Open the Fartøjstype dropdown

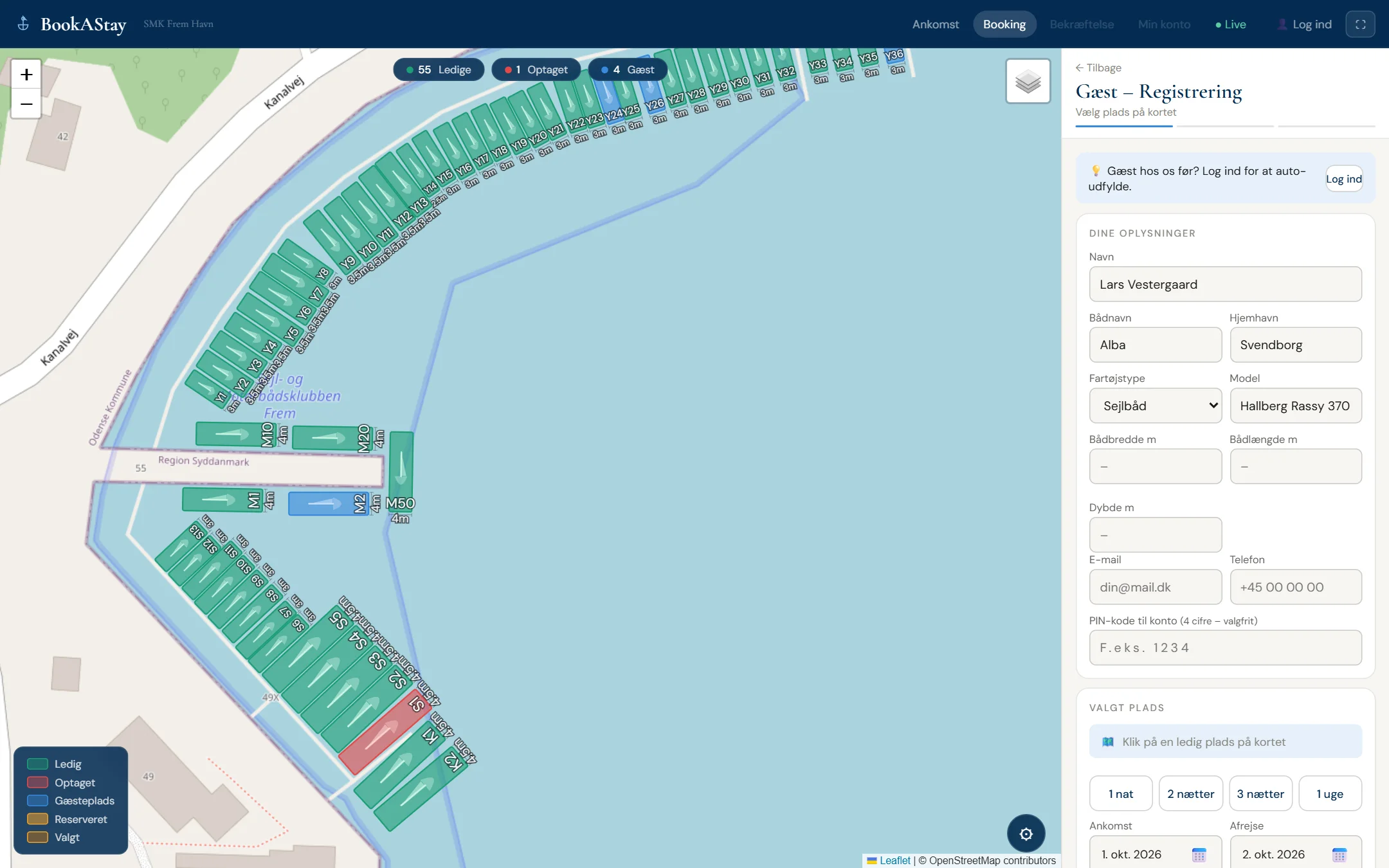click(x=1155, y=406)
